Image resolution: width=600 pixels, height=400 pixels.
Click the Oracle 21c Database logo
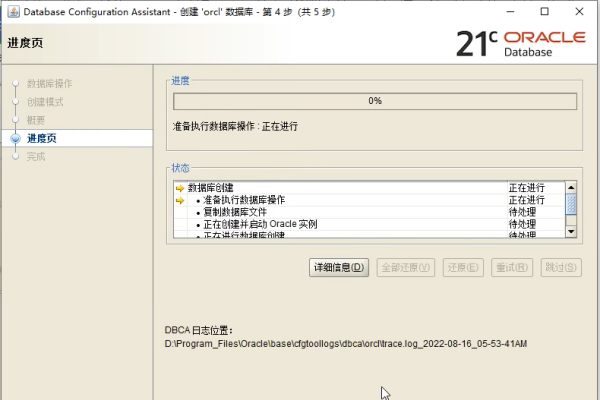click(x=520, y=43)
